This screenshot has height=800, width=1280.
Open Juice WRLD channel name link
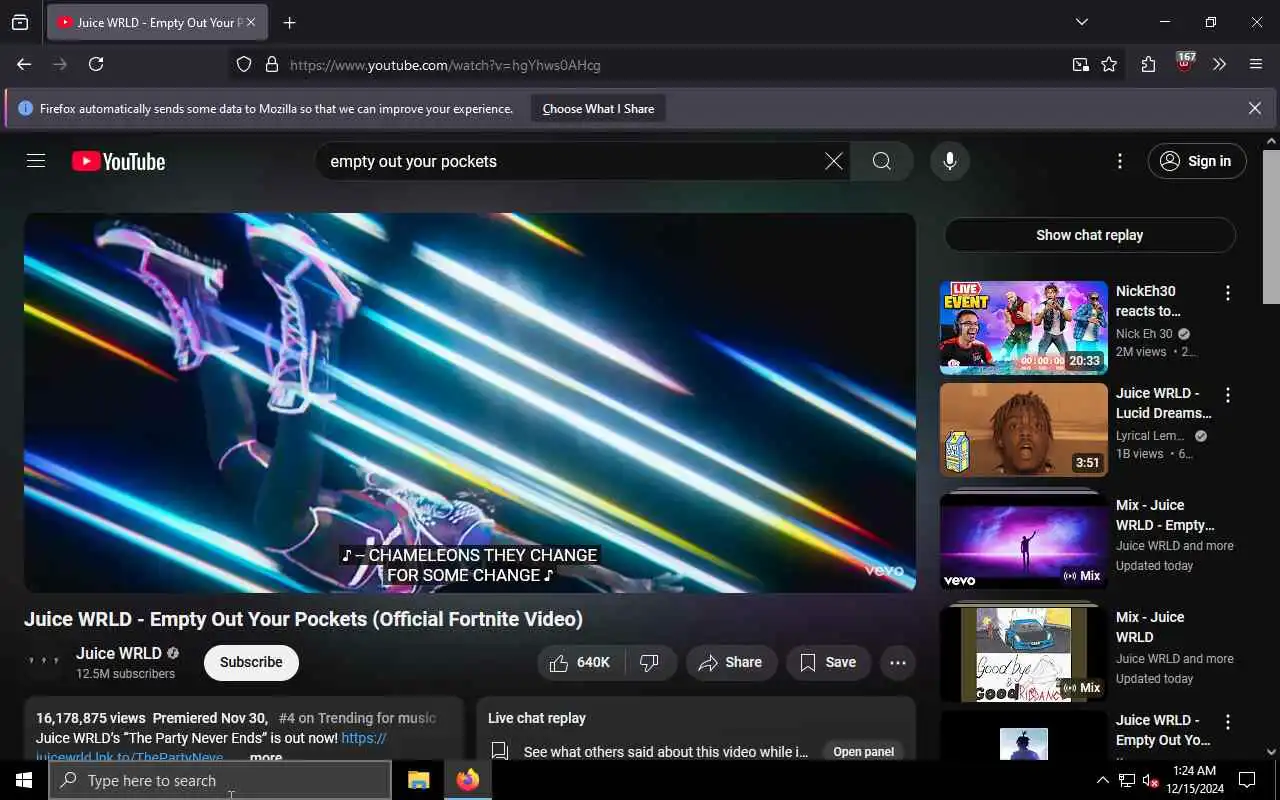pyautogui.click(x=119, y=653)
